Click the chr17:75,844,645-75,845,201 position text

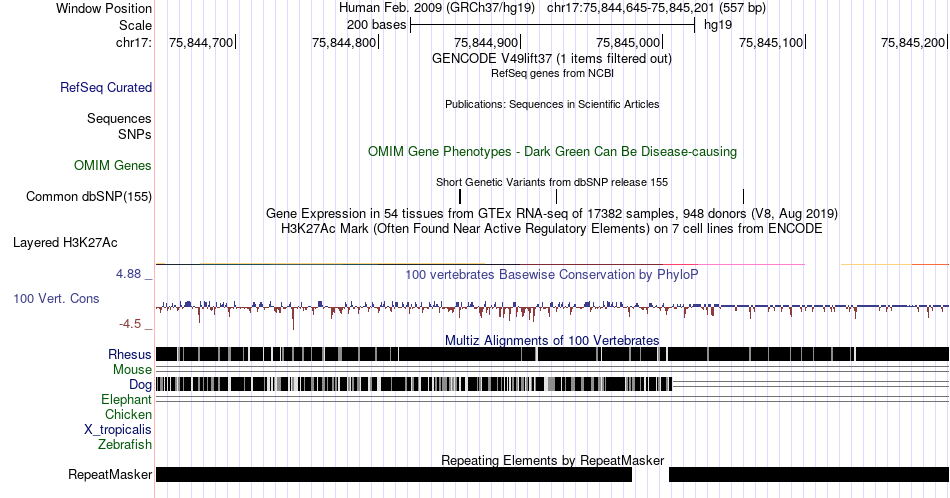pyautogui.click(x=656, y=8)
